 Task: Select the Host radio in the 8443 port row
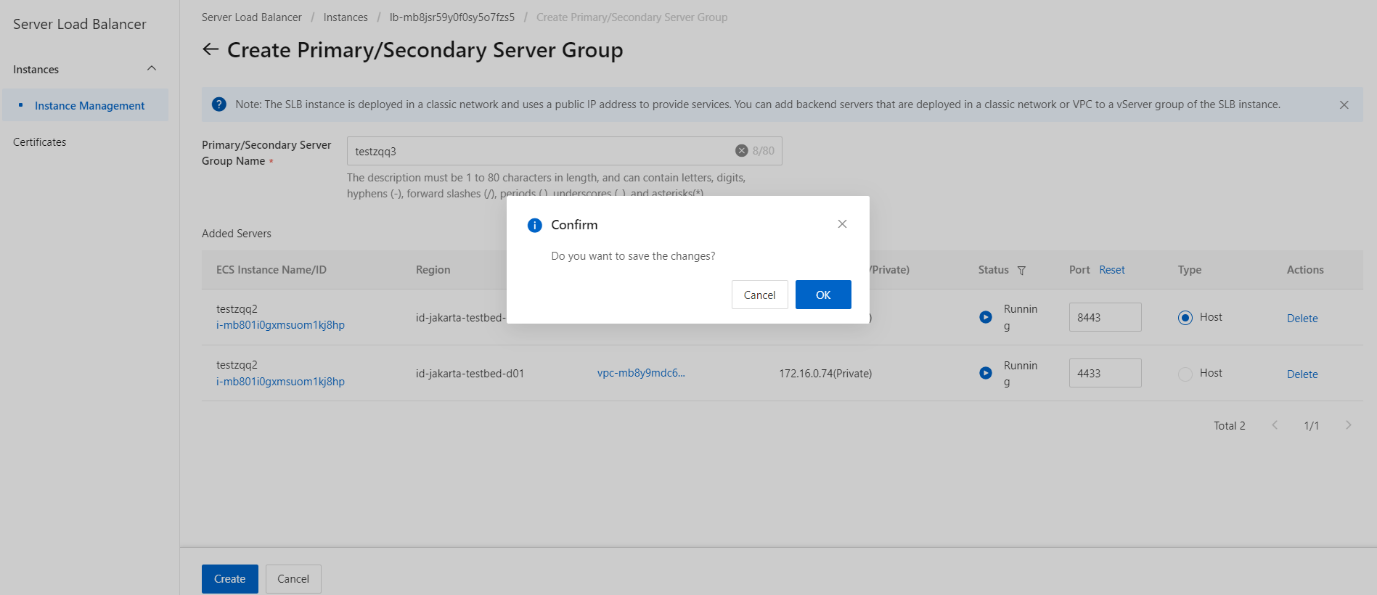click(1185, 317)
